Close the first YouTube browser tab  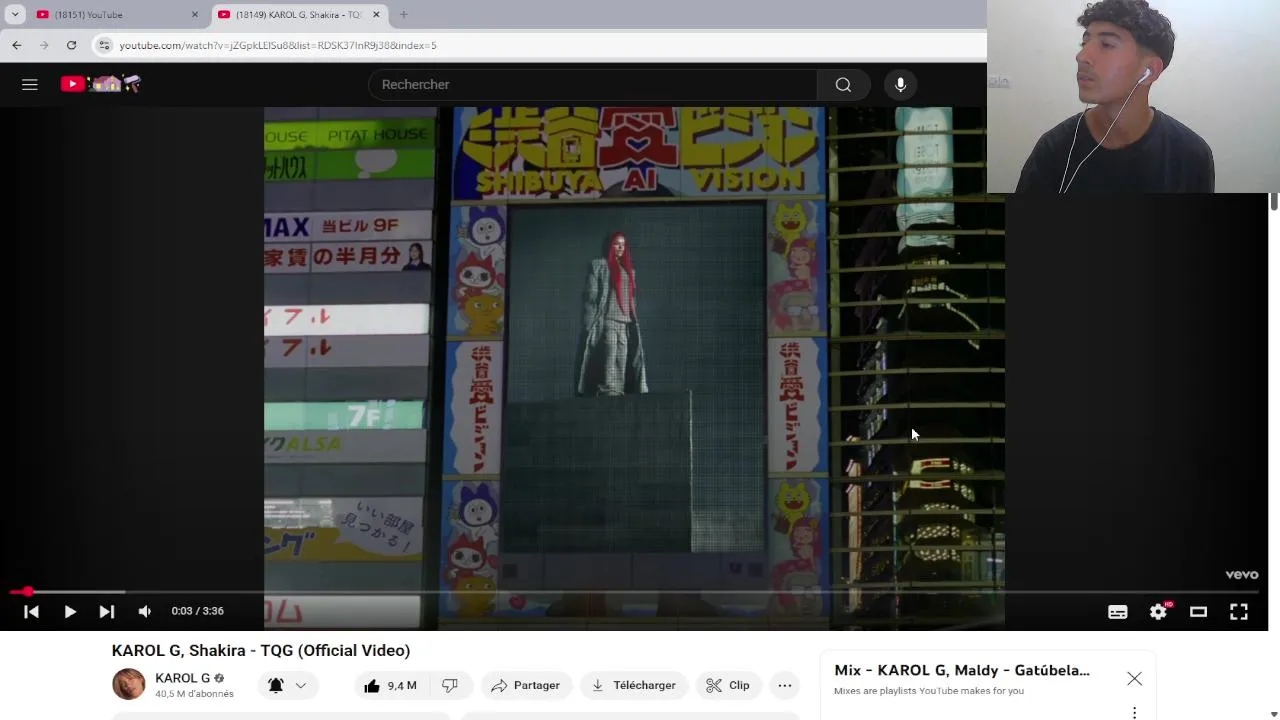pos(195,15)
